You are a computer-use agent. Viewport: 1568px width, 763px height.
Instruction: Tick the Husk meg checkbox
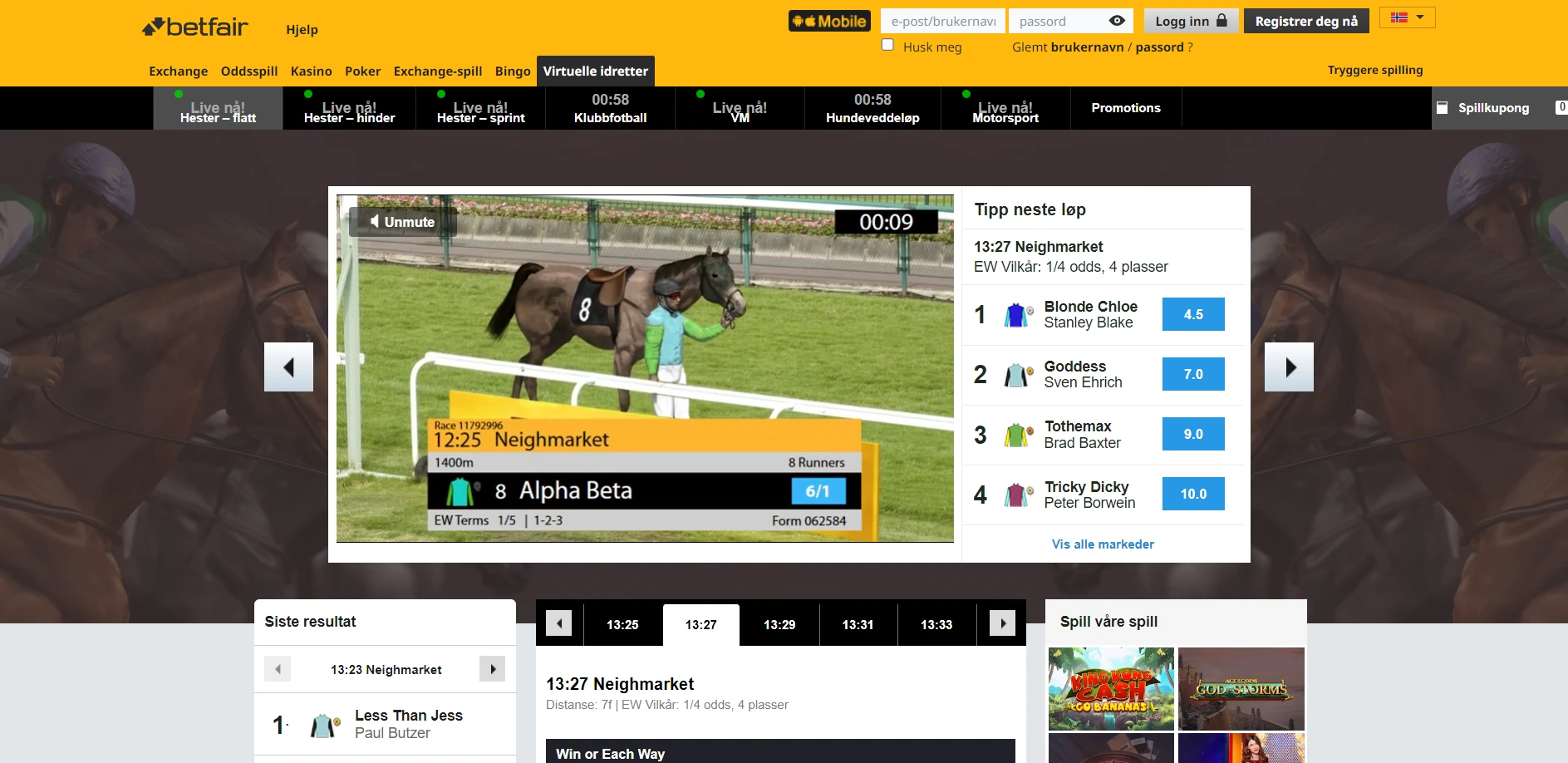887,45
